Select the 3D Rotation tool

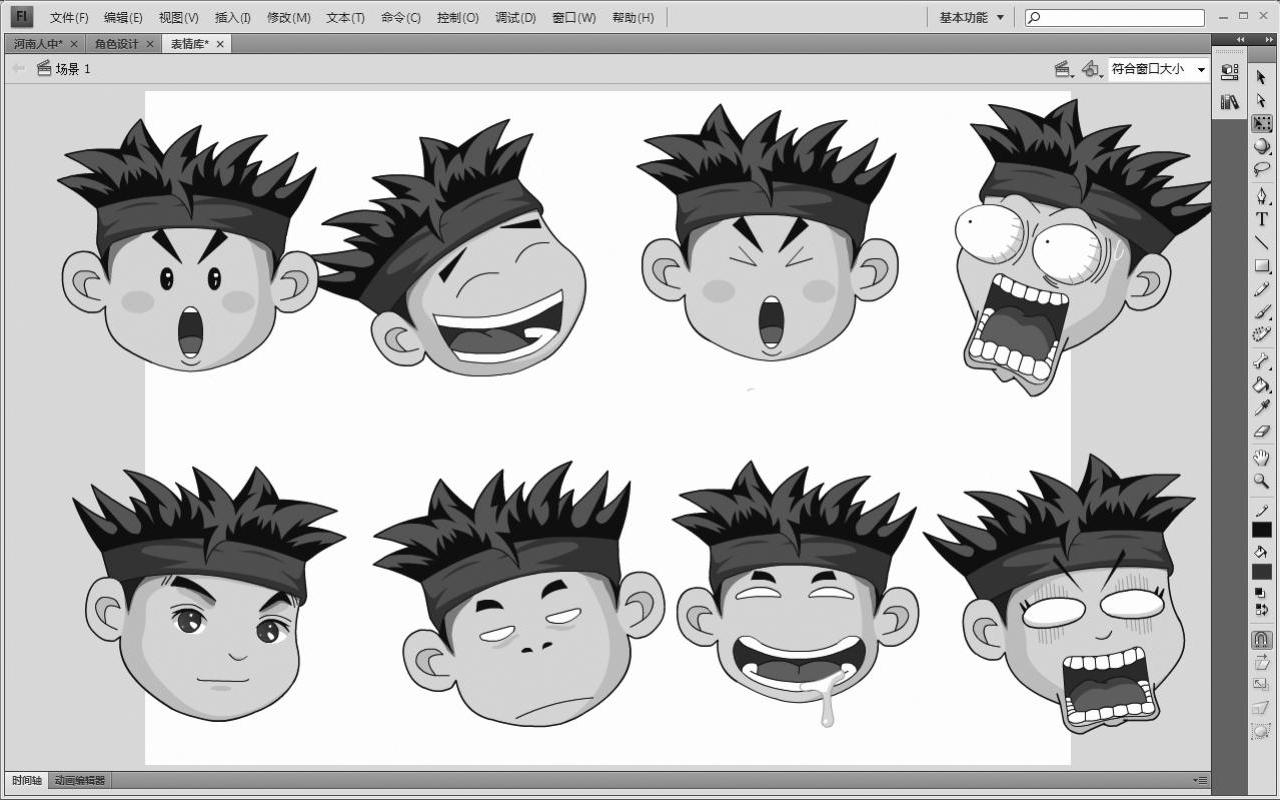(1261, 146)
